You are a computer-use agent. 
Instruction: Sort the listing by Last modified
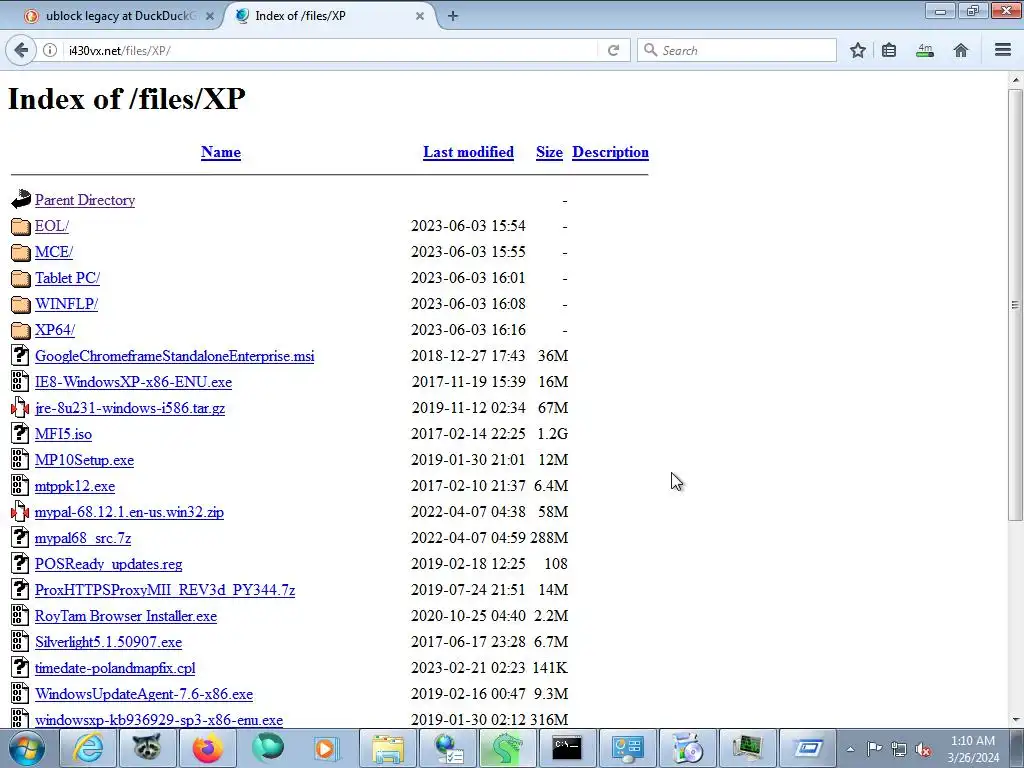pyautogui.click(x=468, y=152)
